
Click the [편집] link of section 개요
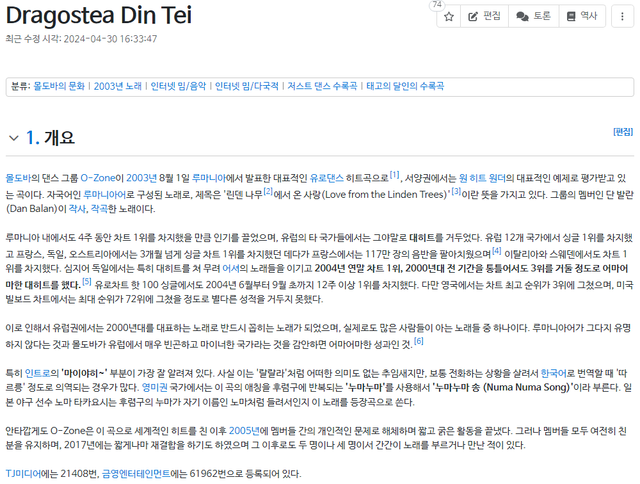[623, 132]
